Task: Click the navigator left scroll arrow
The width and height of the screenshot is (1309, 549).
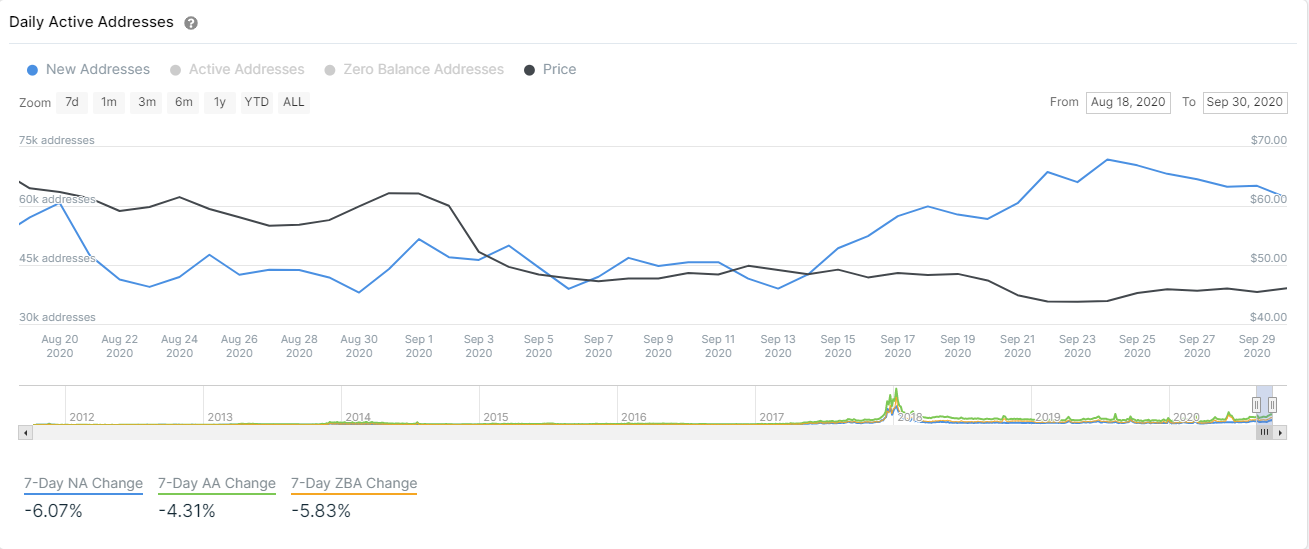Action: coord(26,432)
